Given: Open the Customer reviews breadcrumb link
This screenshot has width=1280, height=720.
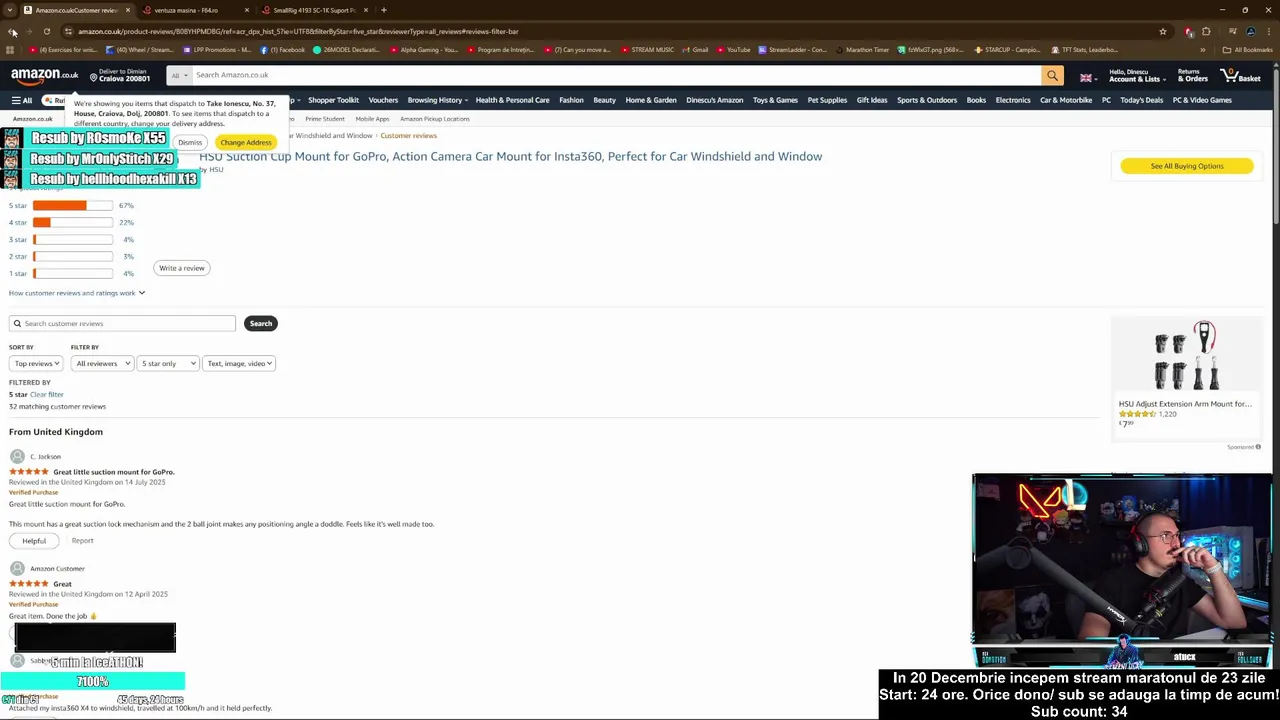Looking at the screenshot, I should click(x=408, y=136).
